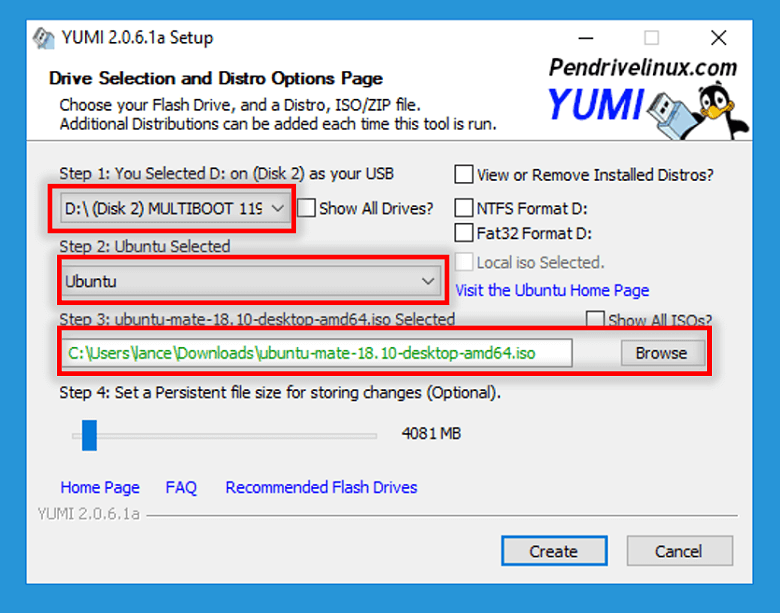780x613 pixels.
Task: Open the D:\ (Disk 2) MULTIBOOT drive dropdown
Action: point(175,208)
